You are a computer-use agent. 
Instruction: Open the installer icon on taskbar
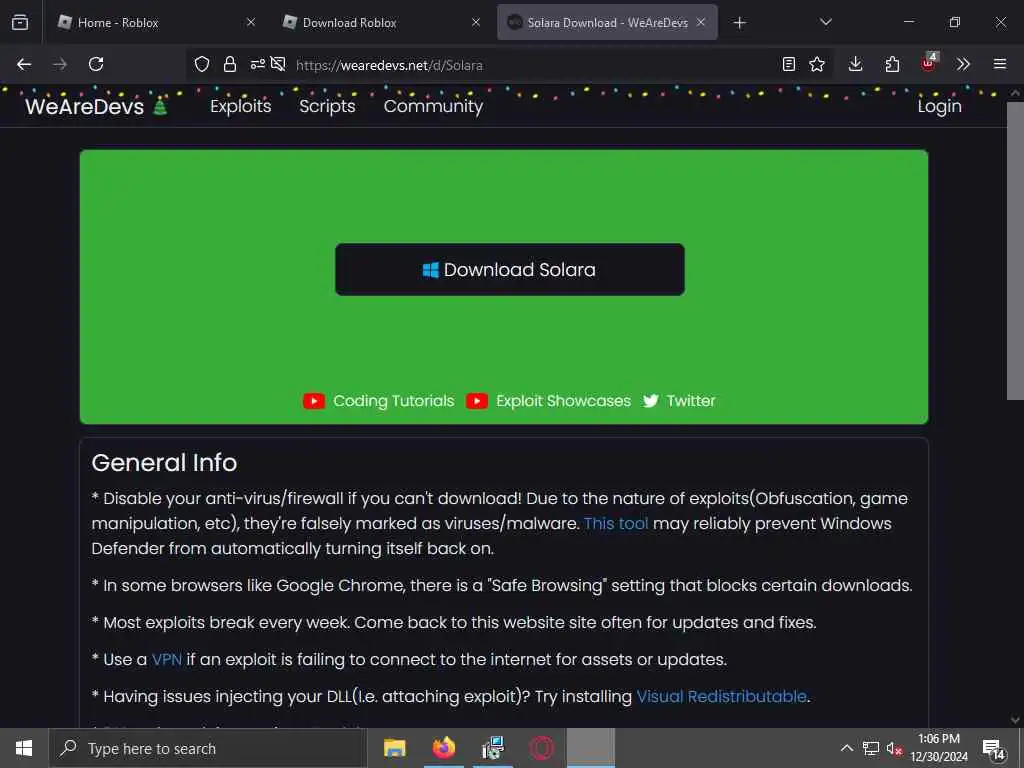[x=492, y=748]
